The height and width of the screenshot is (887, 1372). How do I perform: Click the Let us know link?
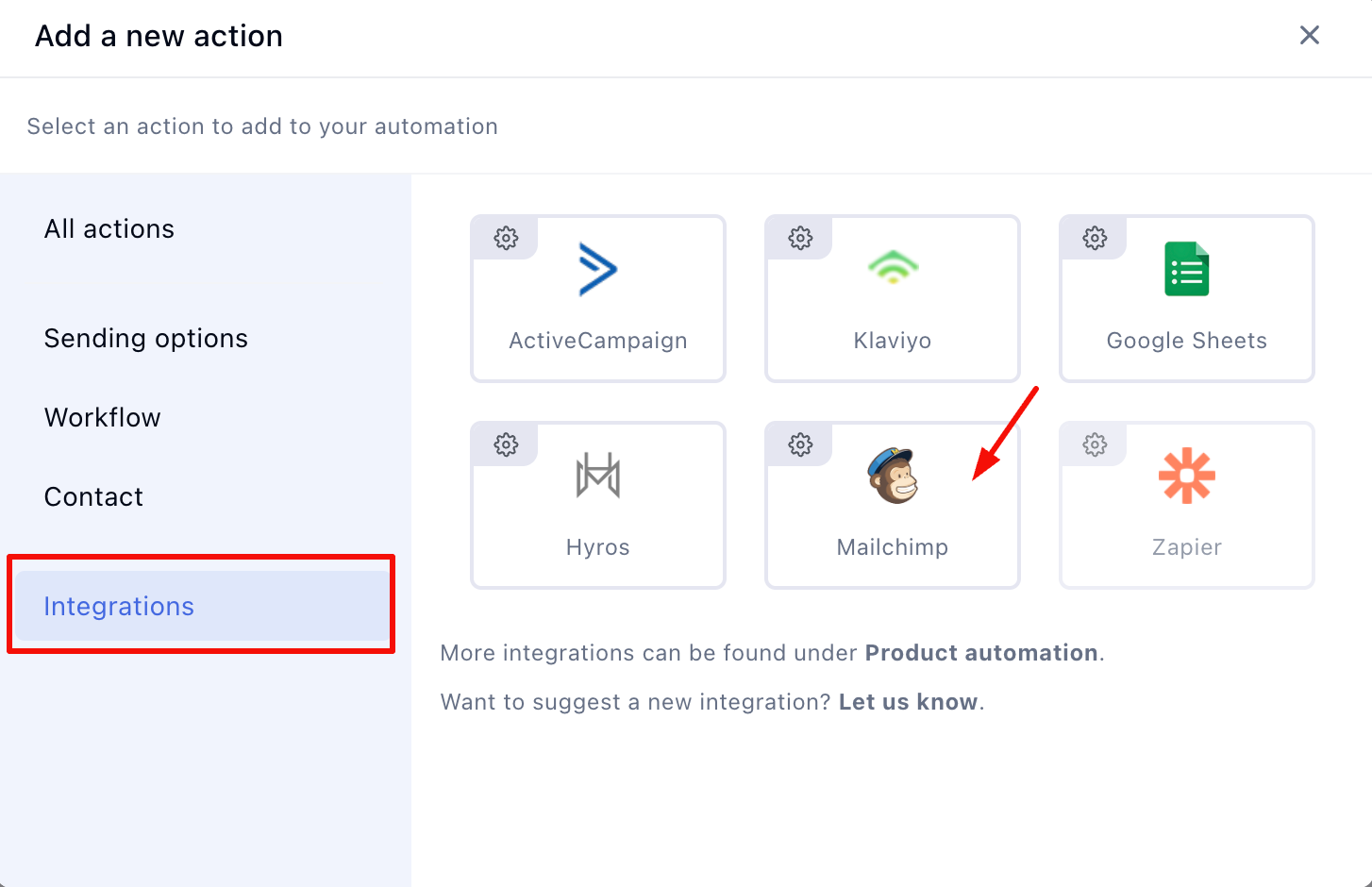[908, 702]
